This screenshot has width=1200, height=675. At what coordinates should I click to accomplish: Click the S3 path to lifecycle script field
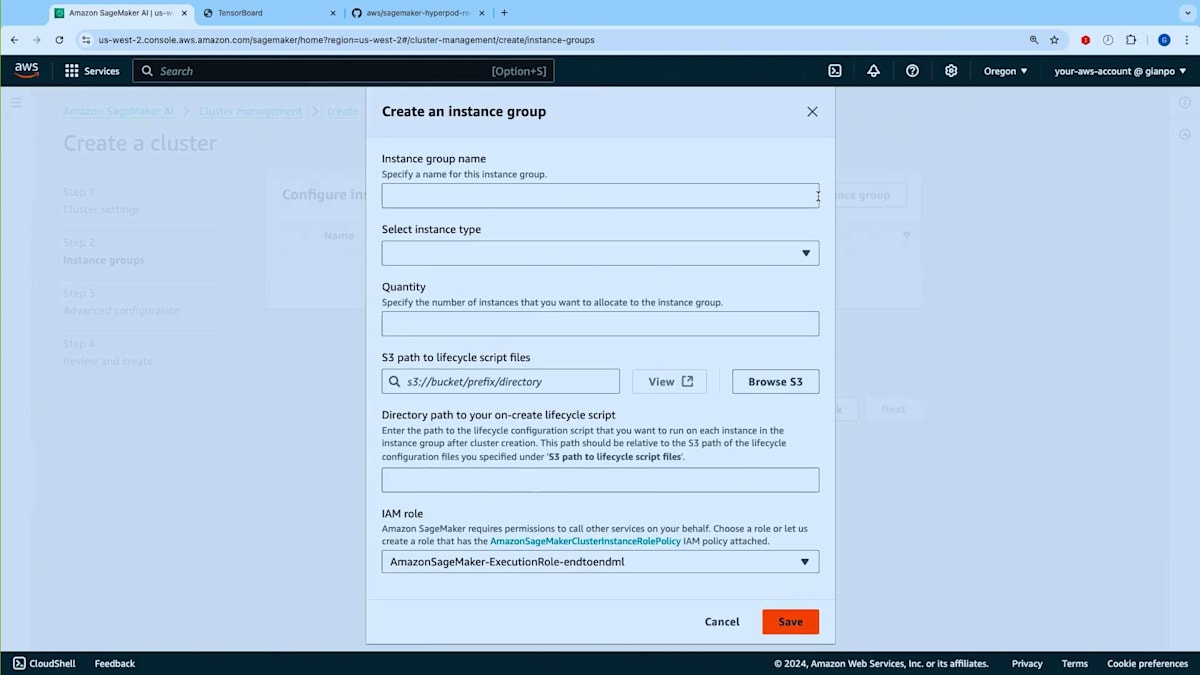(x=500, y=381)
